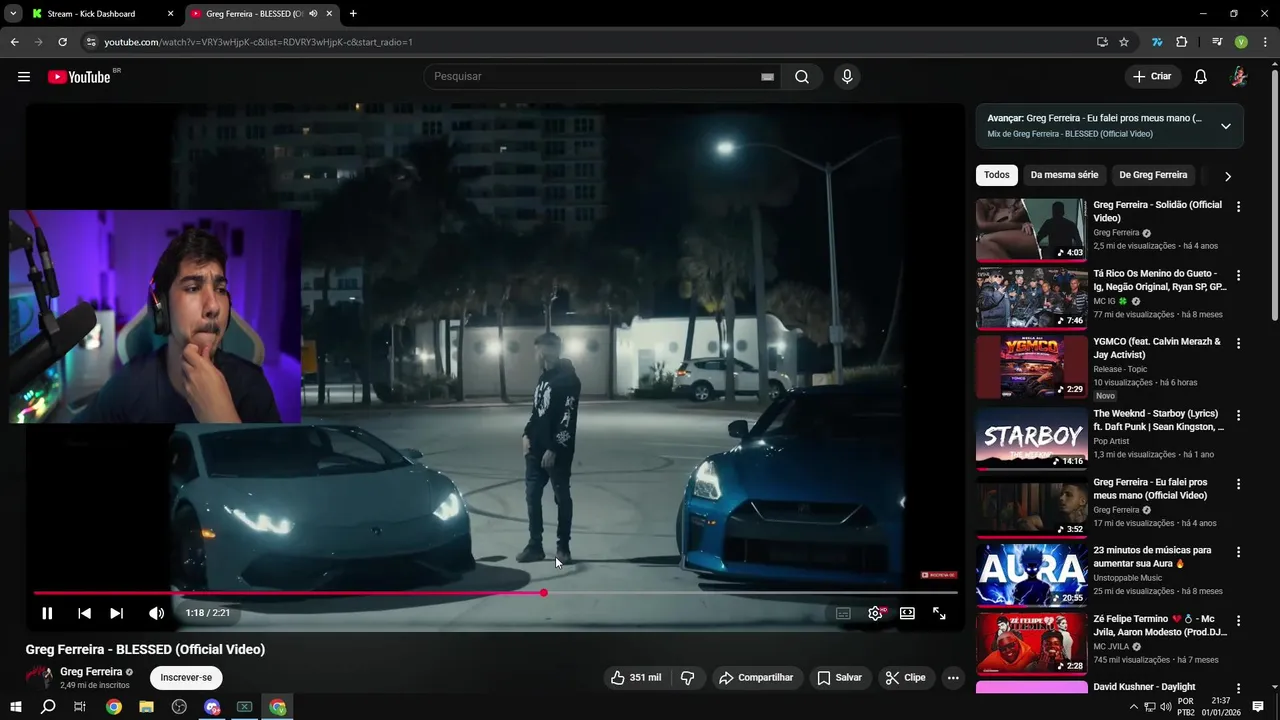Bookmark this page star
The width and height of the screenshot is (1280, 720).
[1124, 42]
